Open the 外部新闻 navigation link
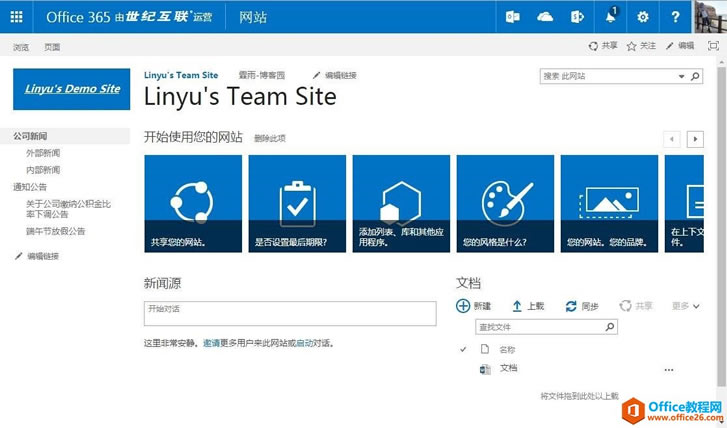This screenshot has width=727, height=428. tap(43, 153)
